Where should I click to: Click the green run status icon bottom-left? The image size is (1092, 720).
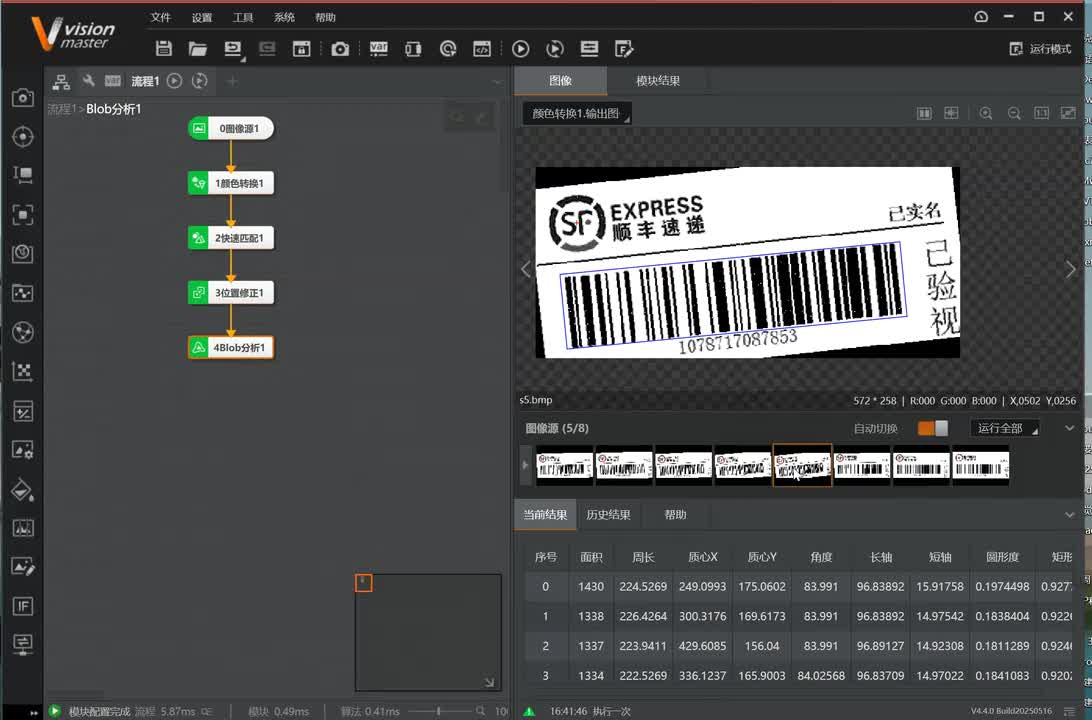(54, 711)
